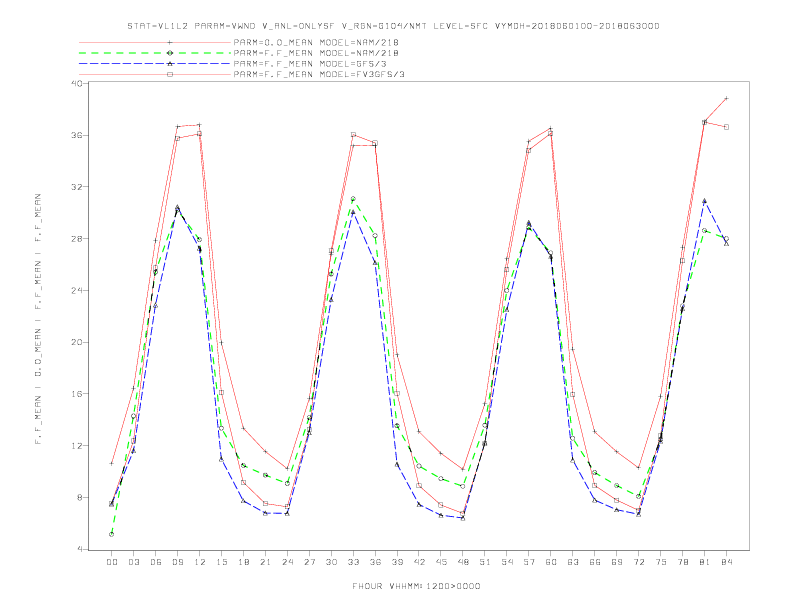This screenshot has width=792, height=612.
Task: Click the x-axis forecast hour label 42
Action: [x=419, y=562]
